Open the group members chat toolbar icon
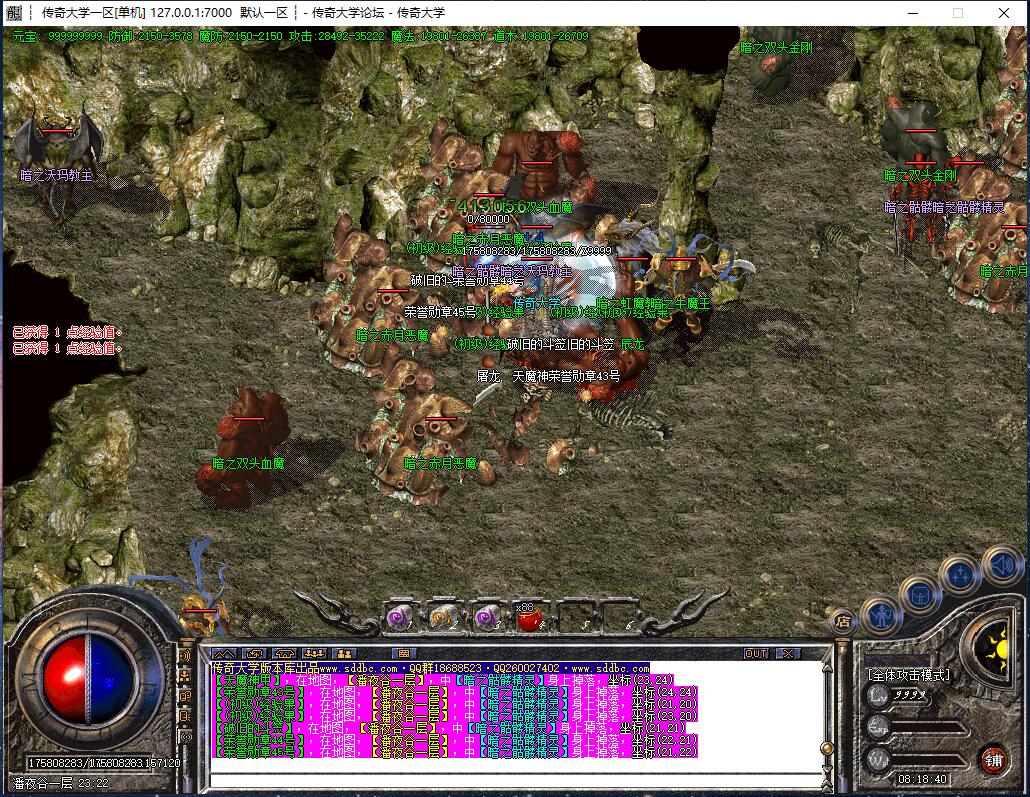 (x=314, y=654)
